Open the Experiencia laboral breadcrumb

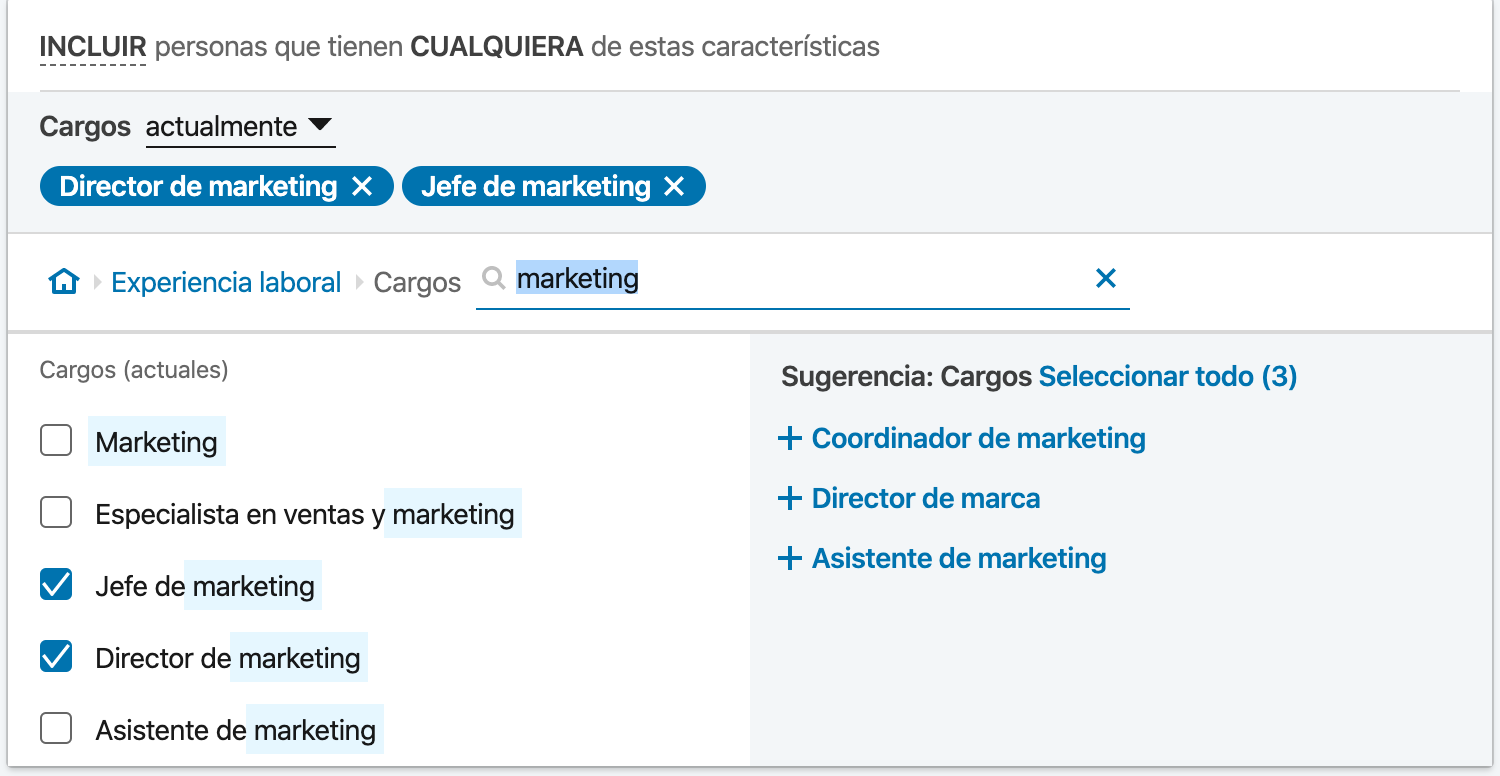(x=226, y=281)
